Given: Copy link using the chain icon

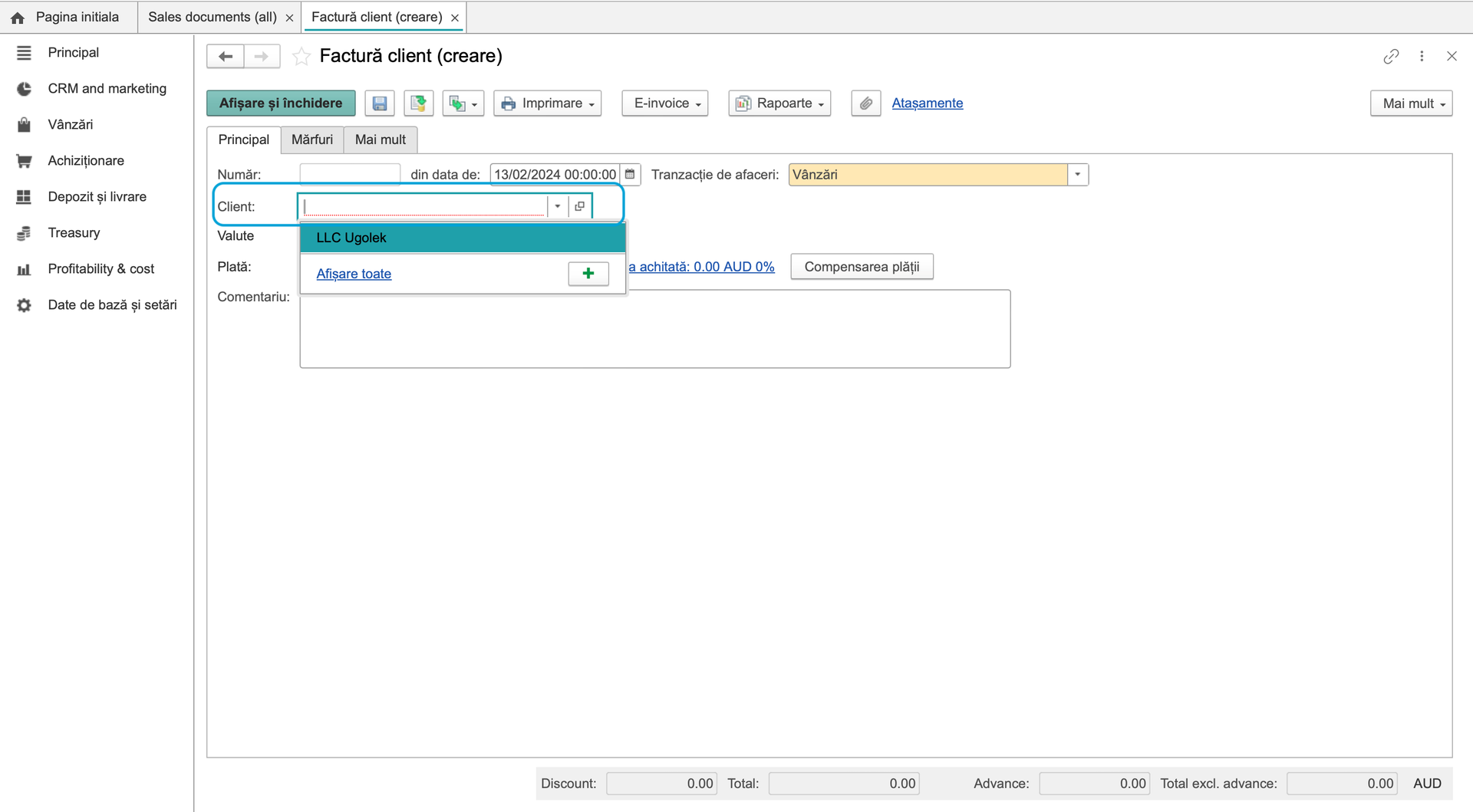Looking at the screenshot, I should pos(1391,56).
